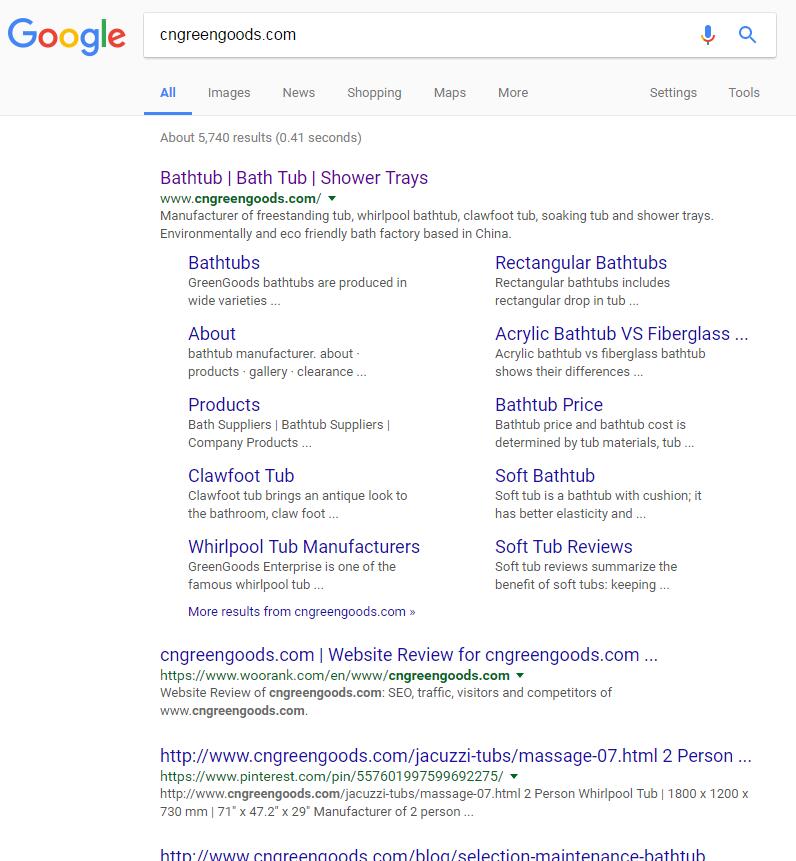This screenshot has width=796, height=861.
Task: Open the Bathtubs sitelink
Action: click(223, 262)
